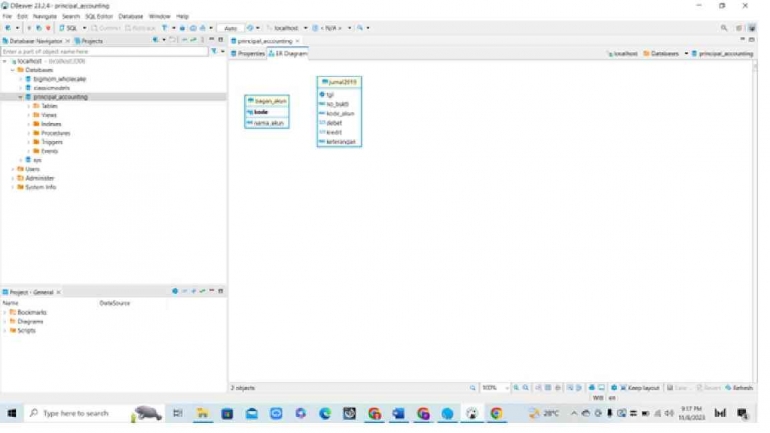Open a new SQL script with SQL button

click(69, 28)
